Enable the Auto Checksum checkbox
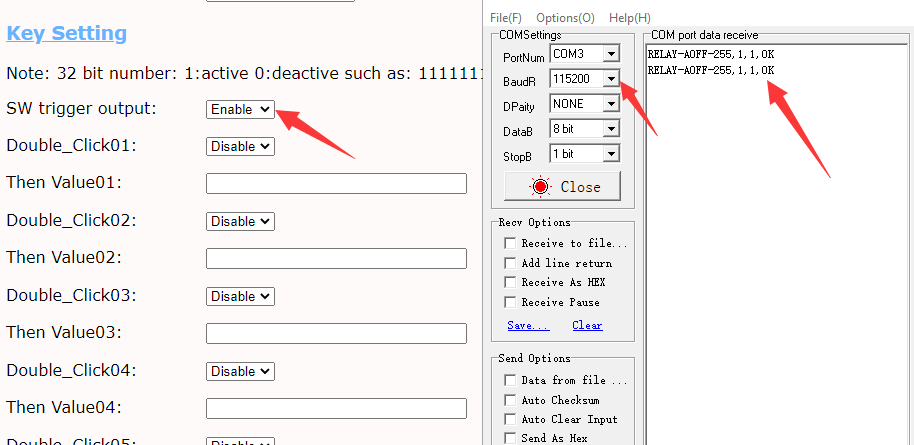 [x=511, y=400]
